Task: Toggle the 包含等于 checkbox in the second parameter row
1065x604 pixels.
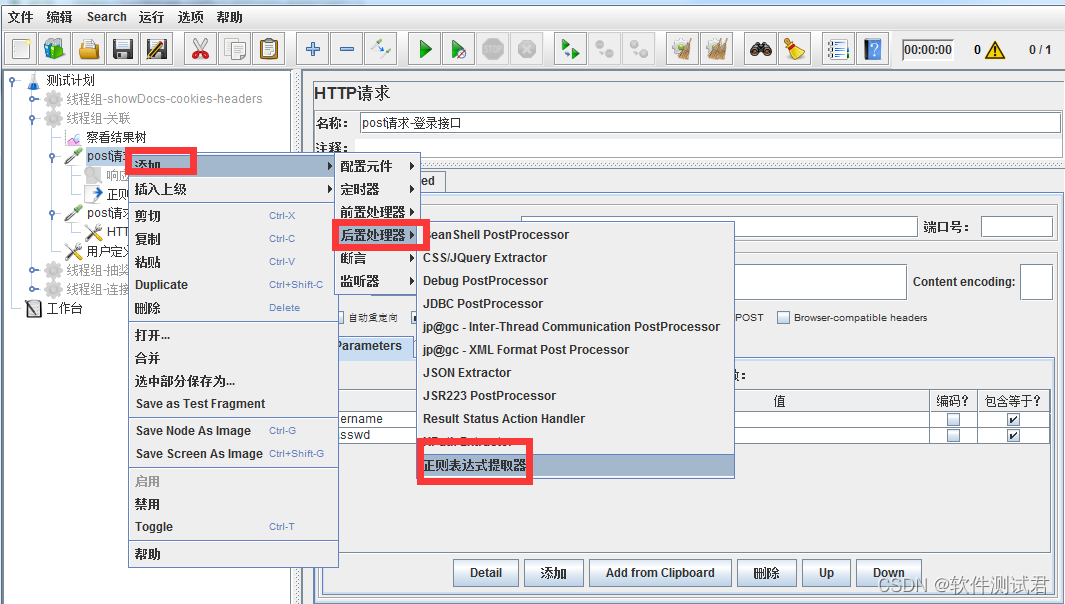Action: pos(1013,436)
